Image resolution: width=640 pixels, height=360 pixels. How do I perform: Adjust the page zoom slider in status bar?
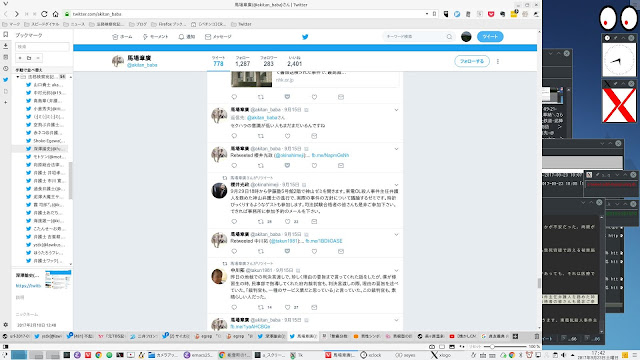(x=504, y=347)
